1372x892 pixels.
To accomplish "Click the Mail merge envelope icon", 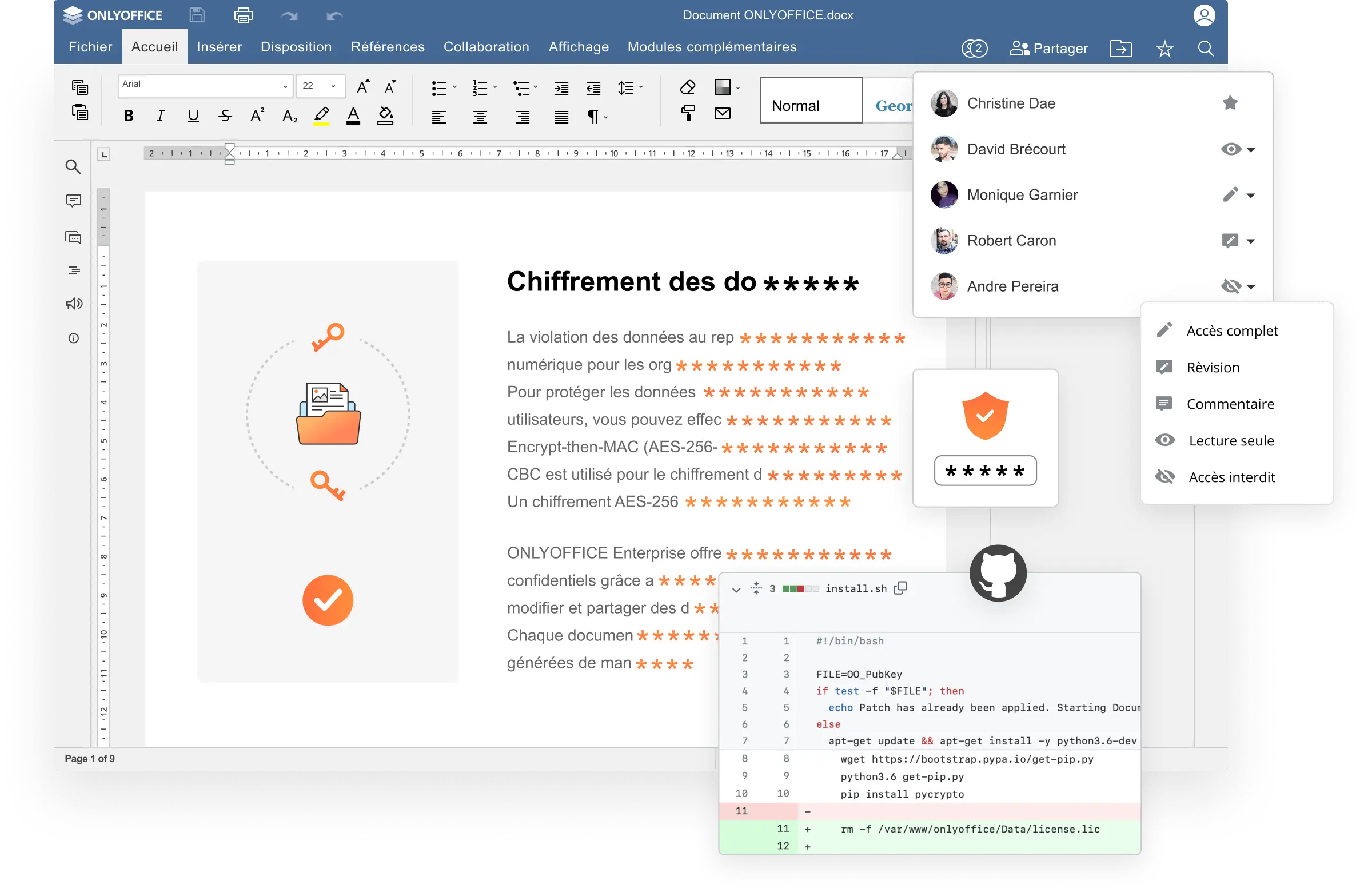I will pyautogui.click(x=723, y=113).
